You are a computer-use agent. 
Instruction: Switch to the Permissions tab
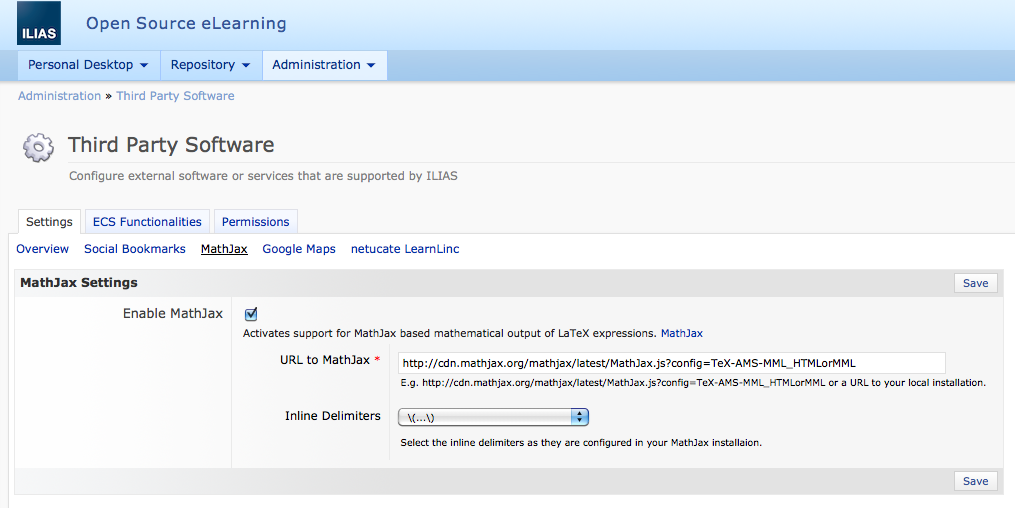255,222
